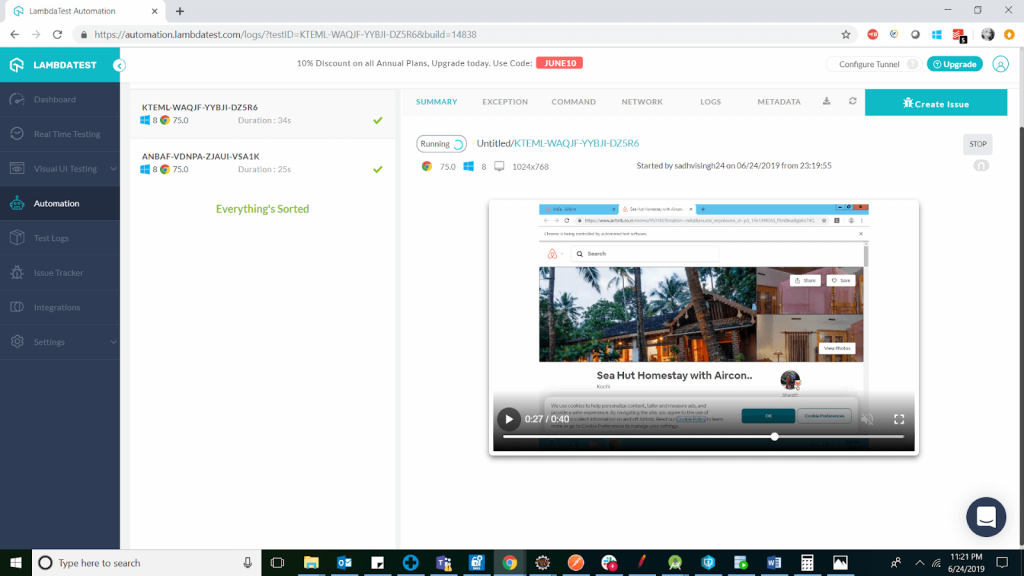
Task: Click the user profile avatar icon
Action: point(1001,64)
